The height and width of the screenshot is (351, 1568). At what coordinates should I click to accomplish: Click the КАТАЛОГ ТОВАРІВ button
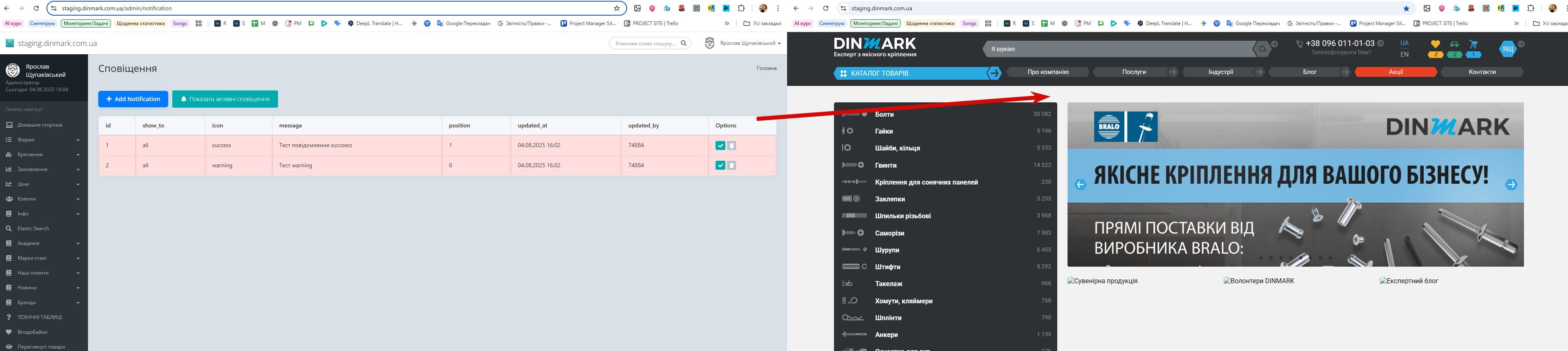(x=910, y=73)
